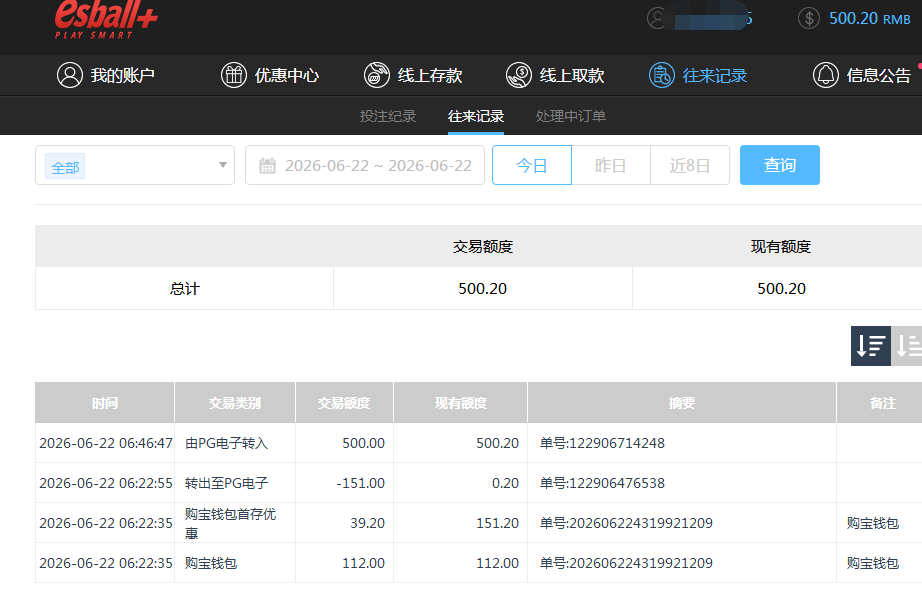Select the grey ascending sort icon

tap(907, 346)
